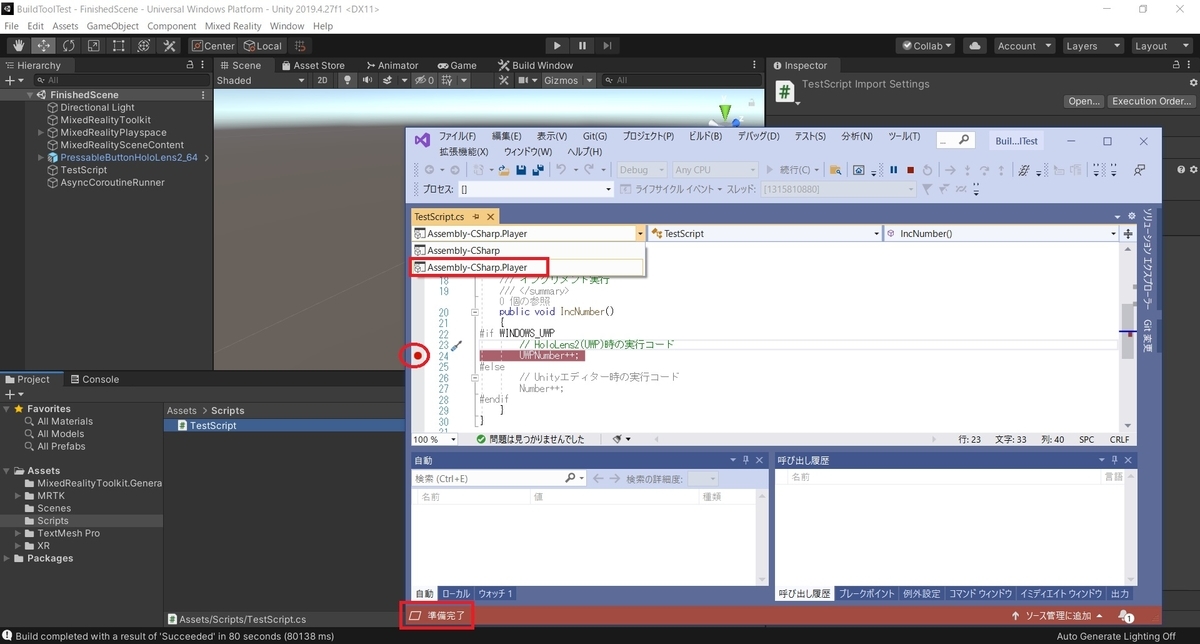Click Visual Studio Break All pause icon
The height and width of the screenshot is (644, 1200).
tap(893, 170)
